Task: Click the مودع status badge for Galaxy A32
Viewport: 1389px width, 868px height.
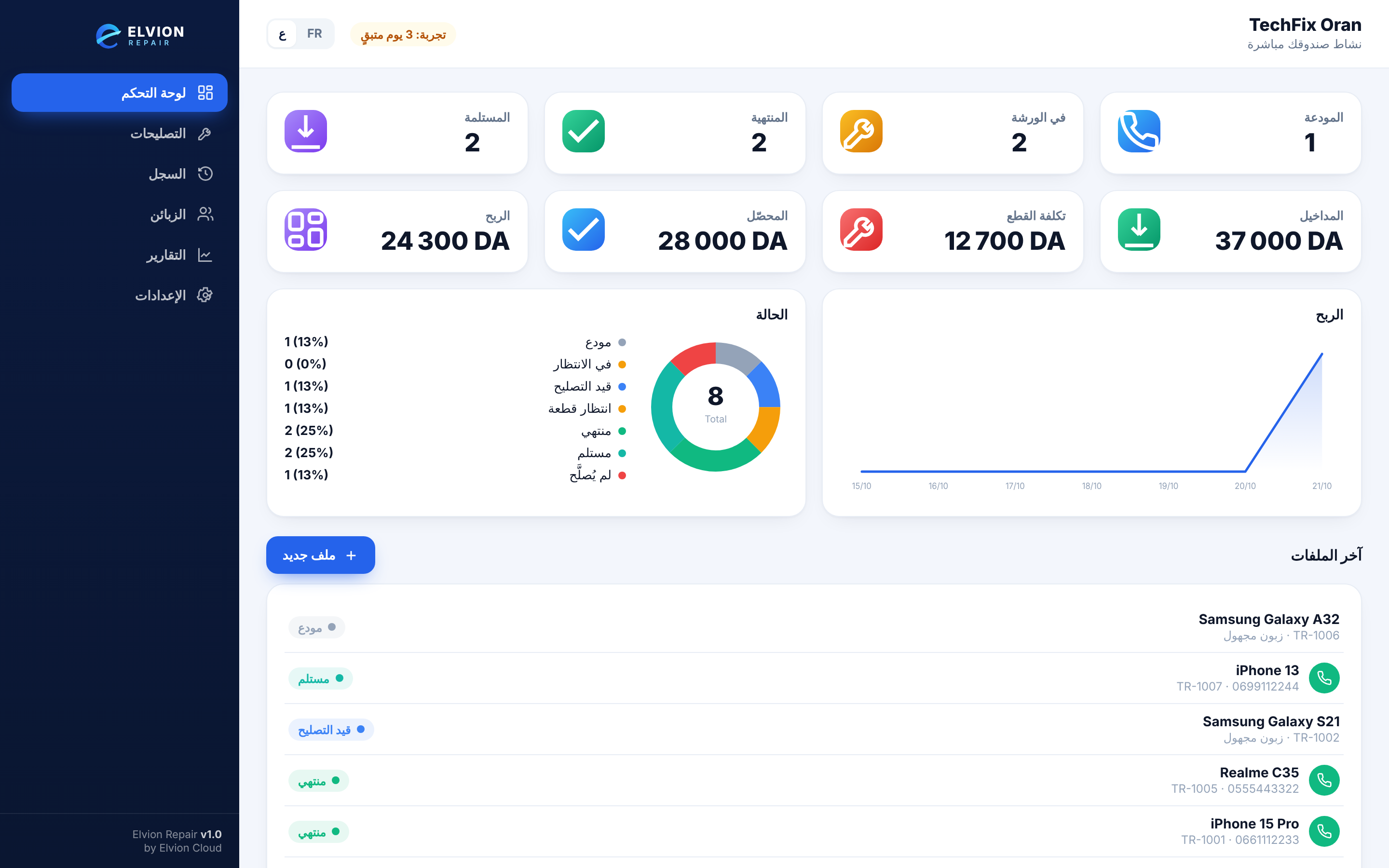Action: click(x=316, y=627)
